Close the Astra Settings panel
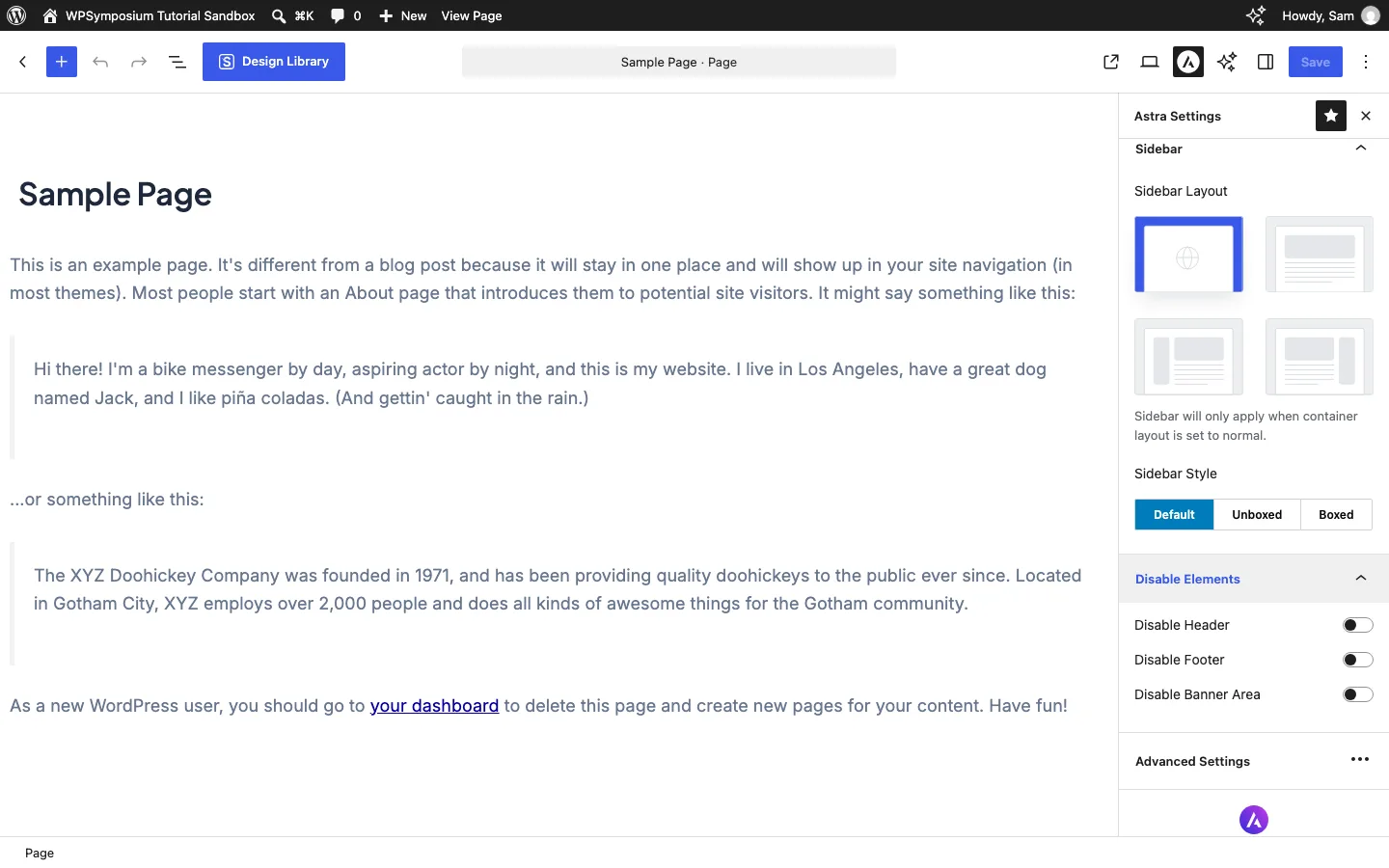Image resolution: width=1389 pixels, height=868 pixels. click(1366, 116)
